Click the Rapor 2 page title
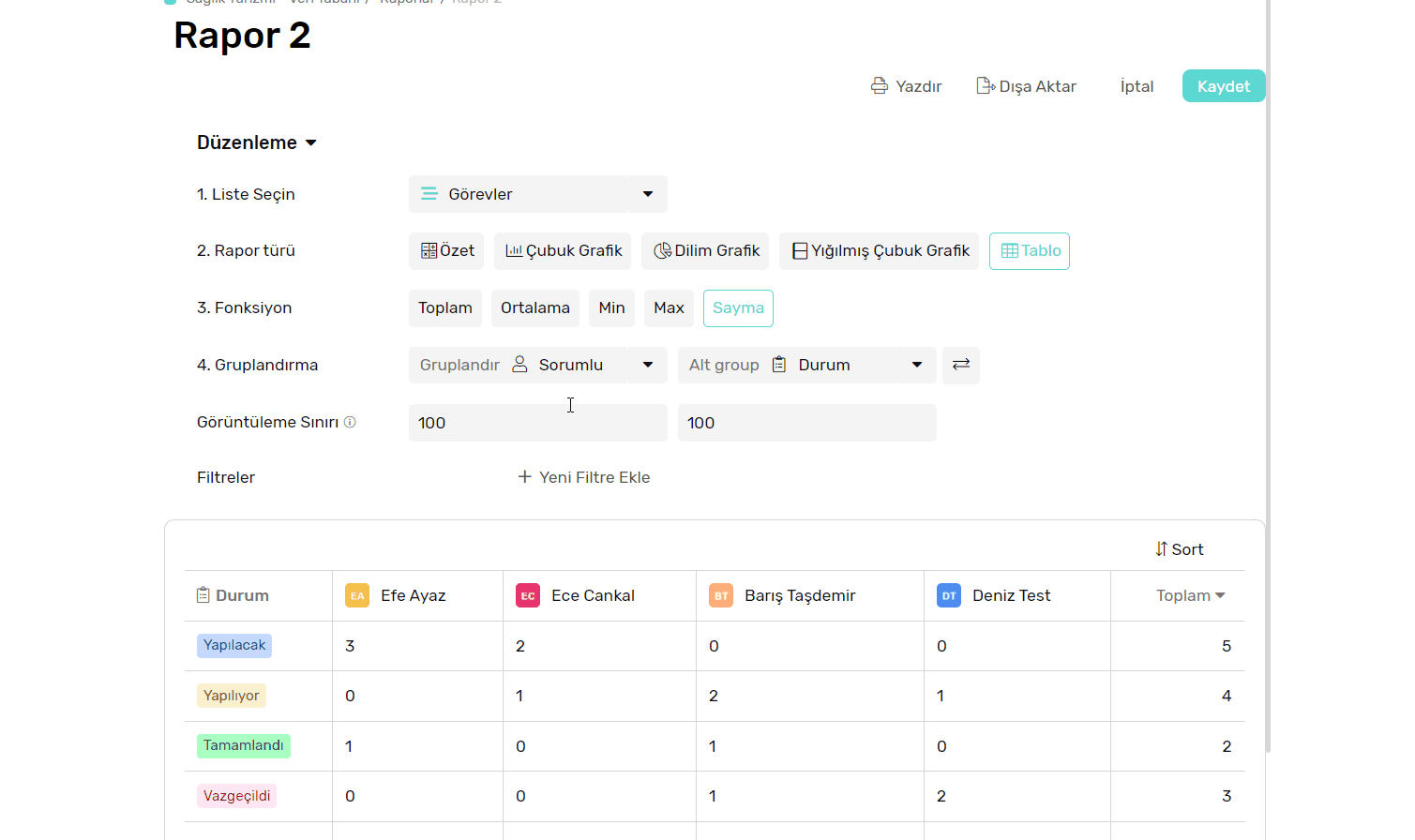1415x840 pixels. [242, 36]
